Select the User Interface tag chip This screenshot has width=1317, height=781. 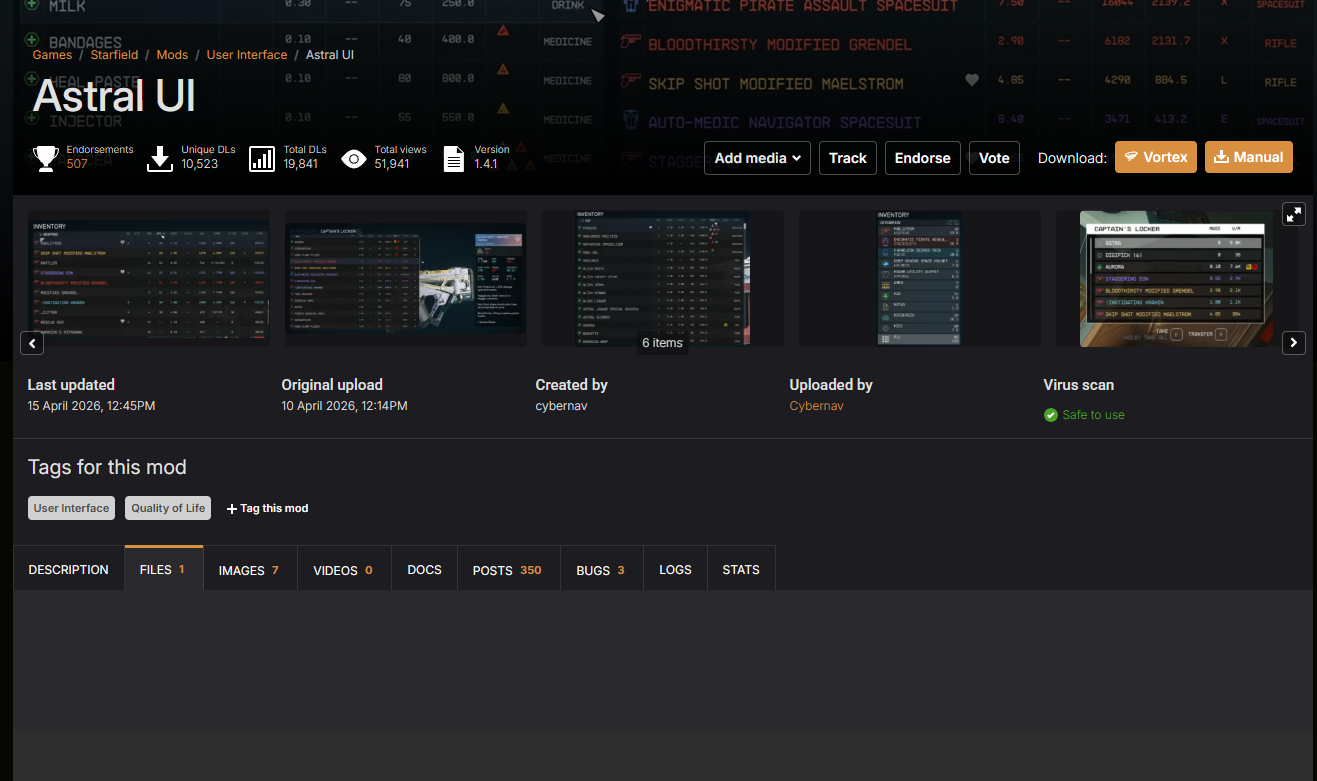click(71, 508)
